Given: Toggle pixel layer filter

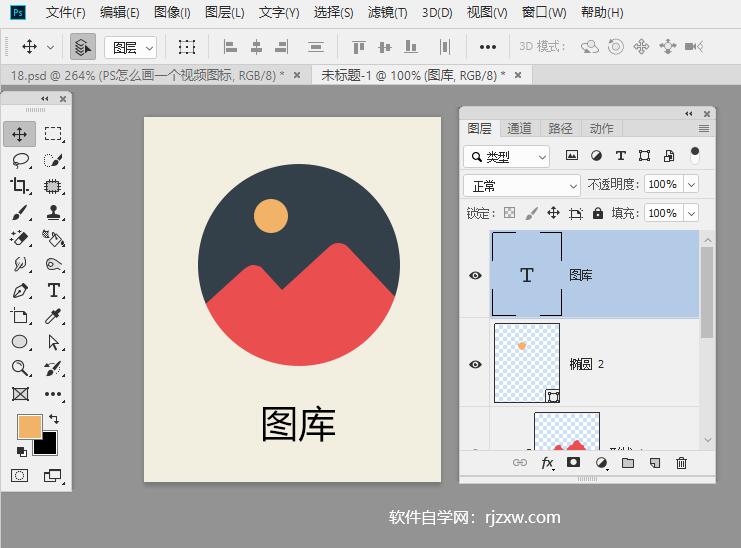Looking at the screenshot, I should point(572,155).
